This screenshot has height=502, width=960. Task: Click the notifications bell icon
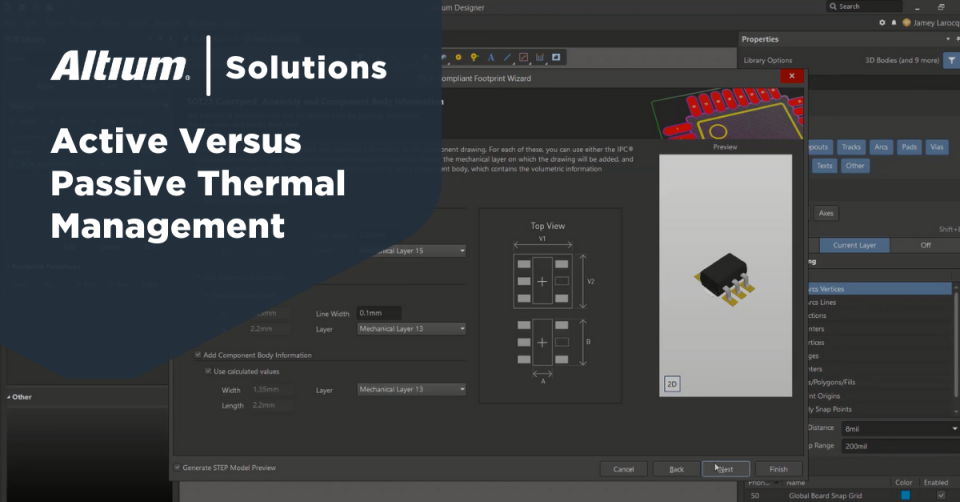click(x=893, y=22)
